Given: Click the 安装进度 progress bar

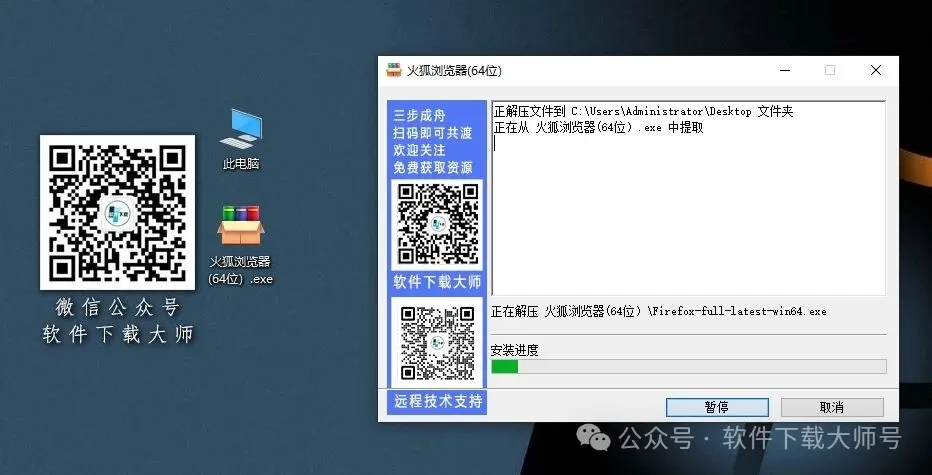Looking at the screenshot, I should pos(688,366).
